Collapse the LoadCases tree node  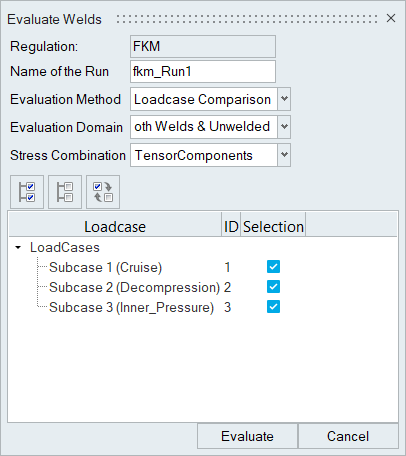click(x=18, y=247)
